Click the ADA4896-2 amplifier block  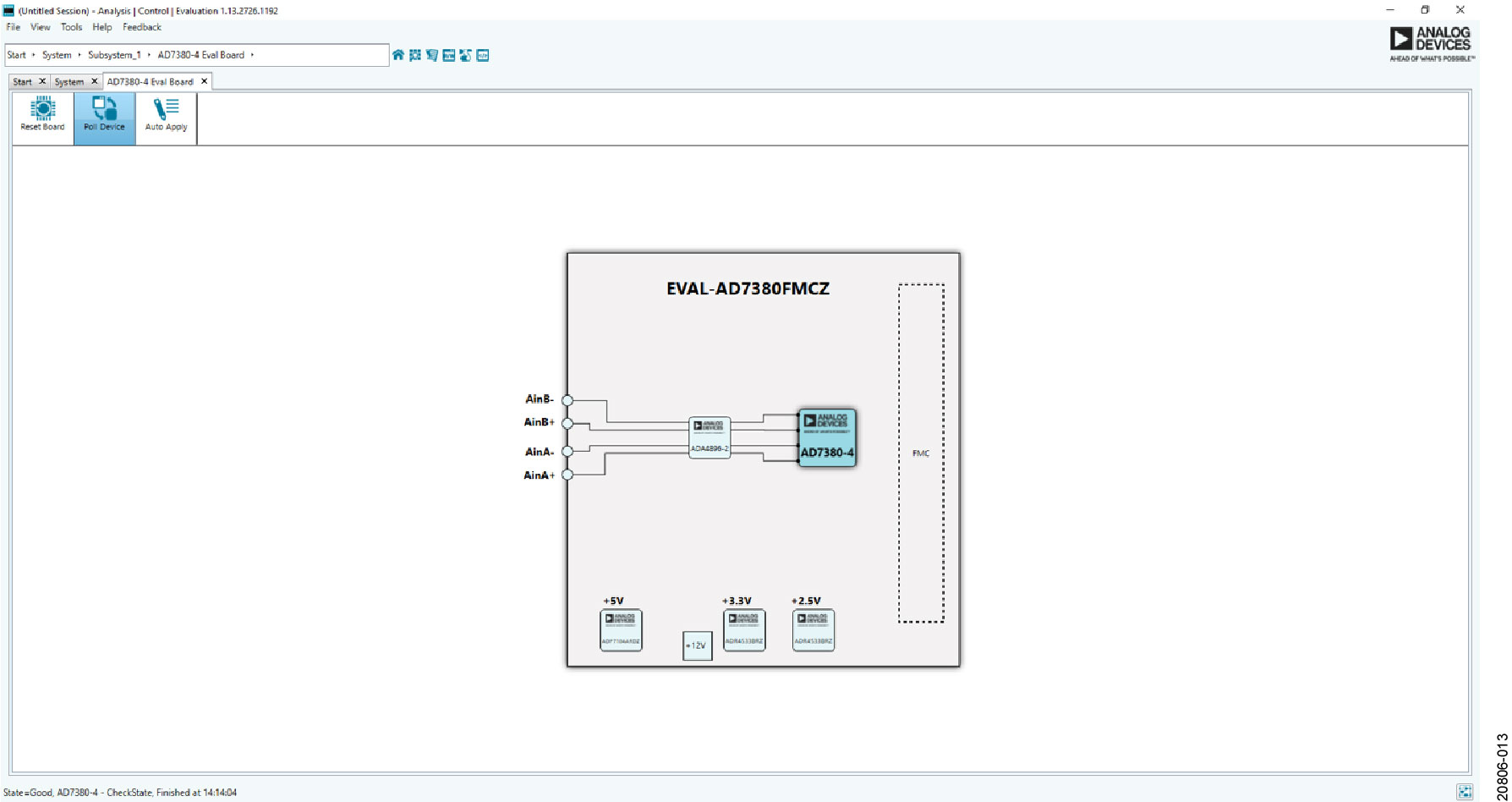pos(711,438)
